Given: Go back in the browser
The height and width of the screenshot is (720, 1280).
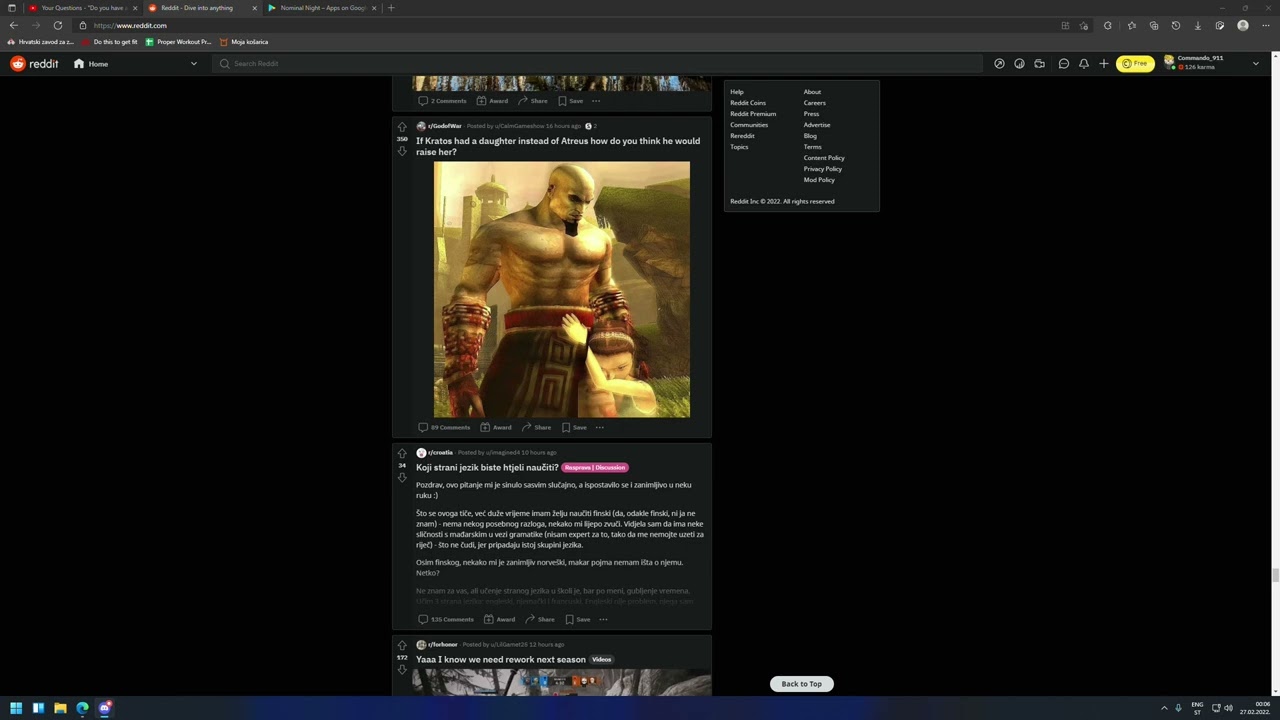Looking at the screenshot, I should (x=14, y=25).
